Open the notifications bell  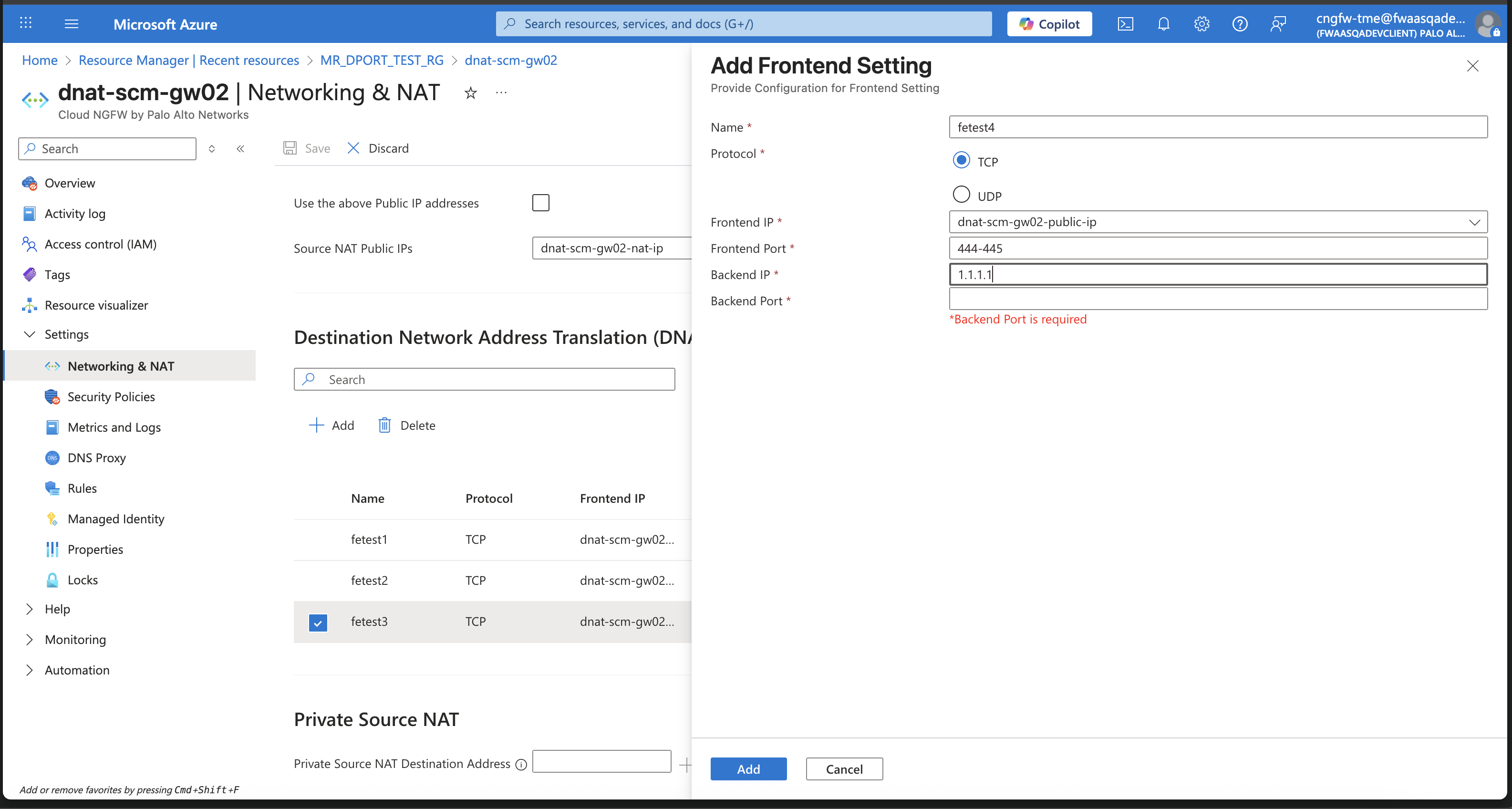(1163, 24)
